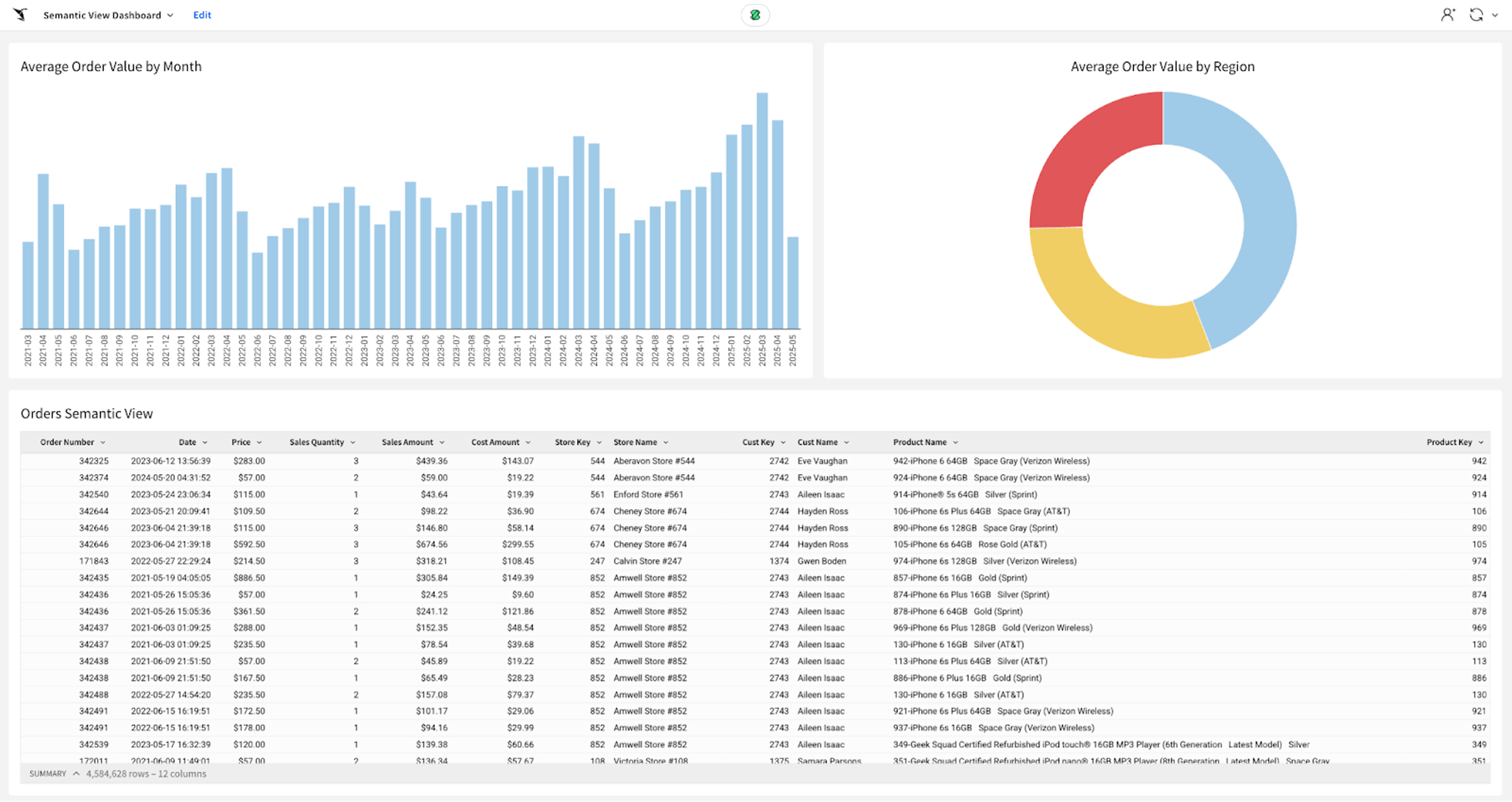Click the 4,584,628 rows – 12 columns summary
Viewport: 1512px width, 802px height.
[146, 774]
